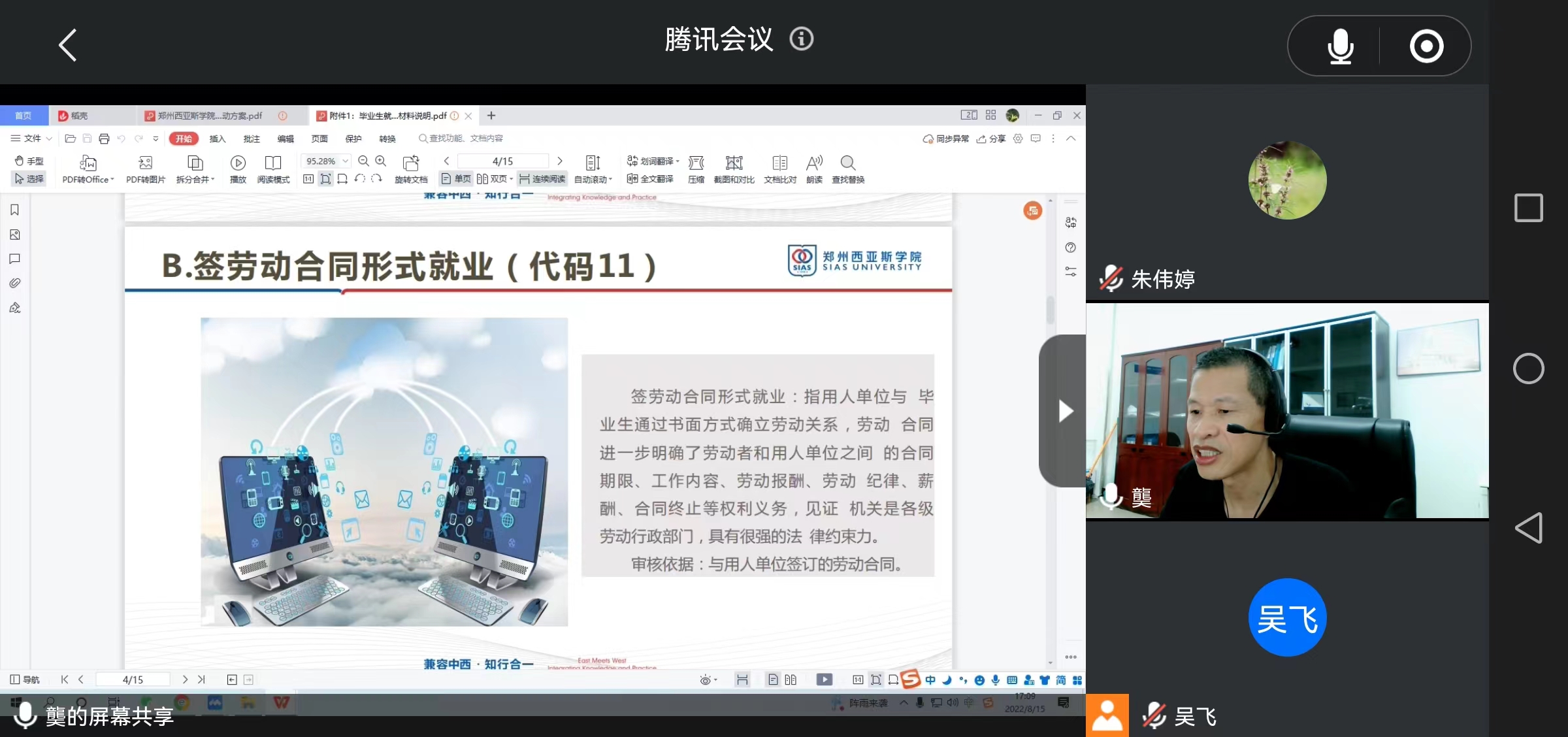
Task: Open the 自动滚动 auto scroll dropdown
Action: 593,170
